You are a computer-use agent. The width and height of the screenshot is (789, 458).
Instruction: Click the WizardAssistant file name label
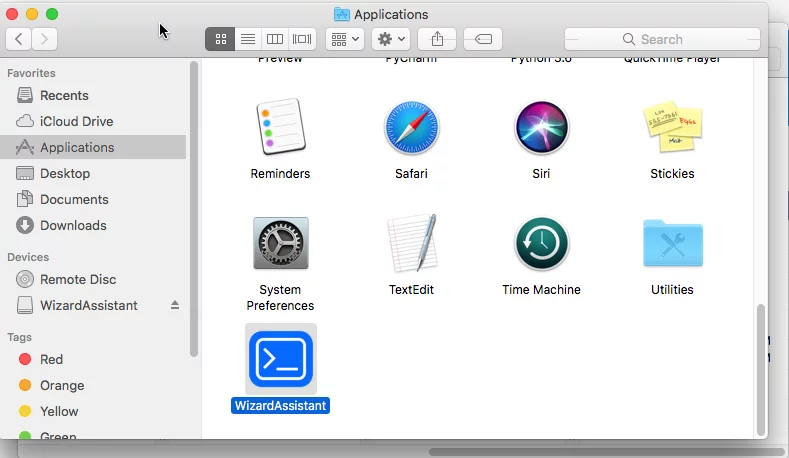[280, 406]
